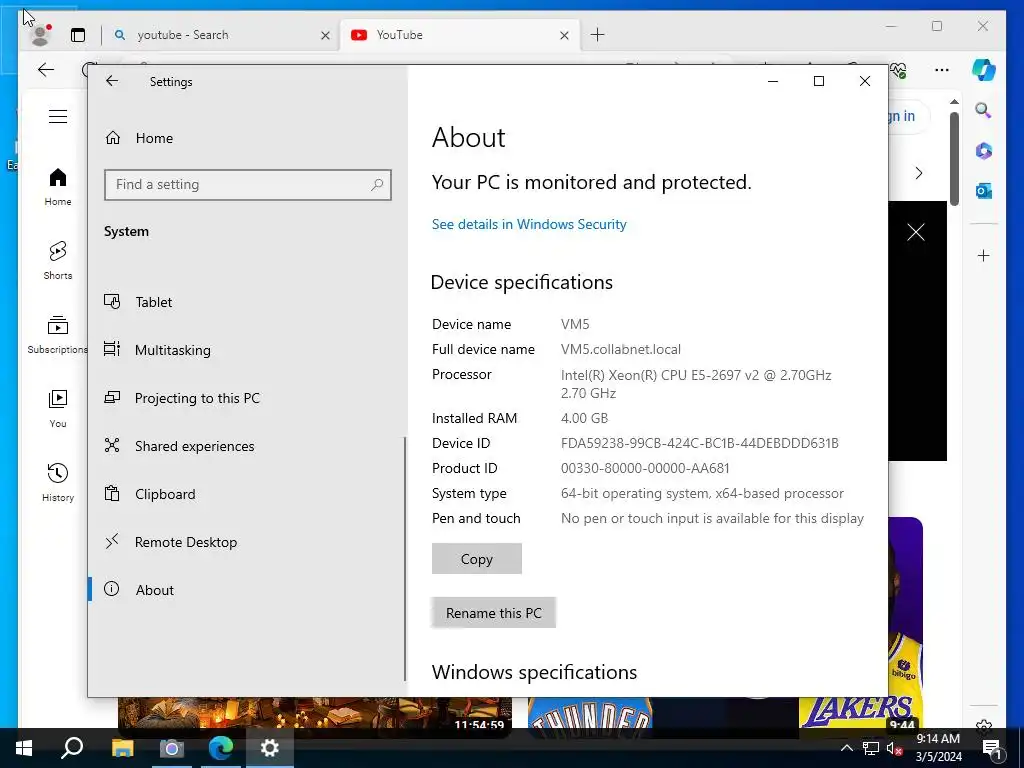Viewport: 1024px width, 768px height.
Task: Open Home in the Settings sidebar
Action: coord(139,138)
